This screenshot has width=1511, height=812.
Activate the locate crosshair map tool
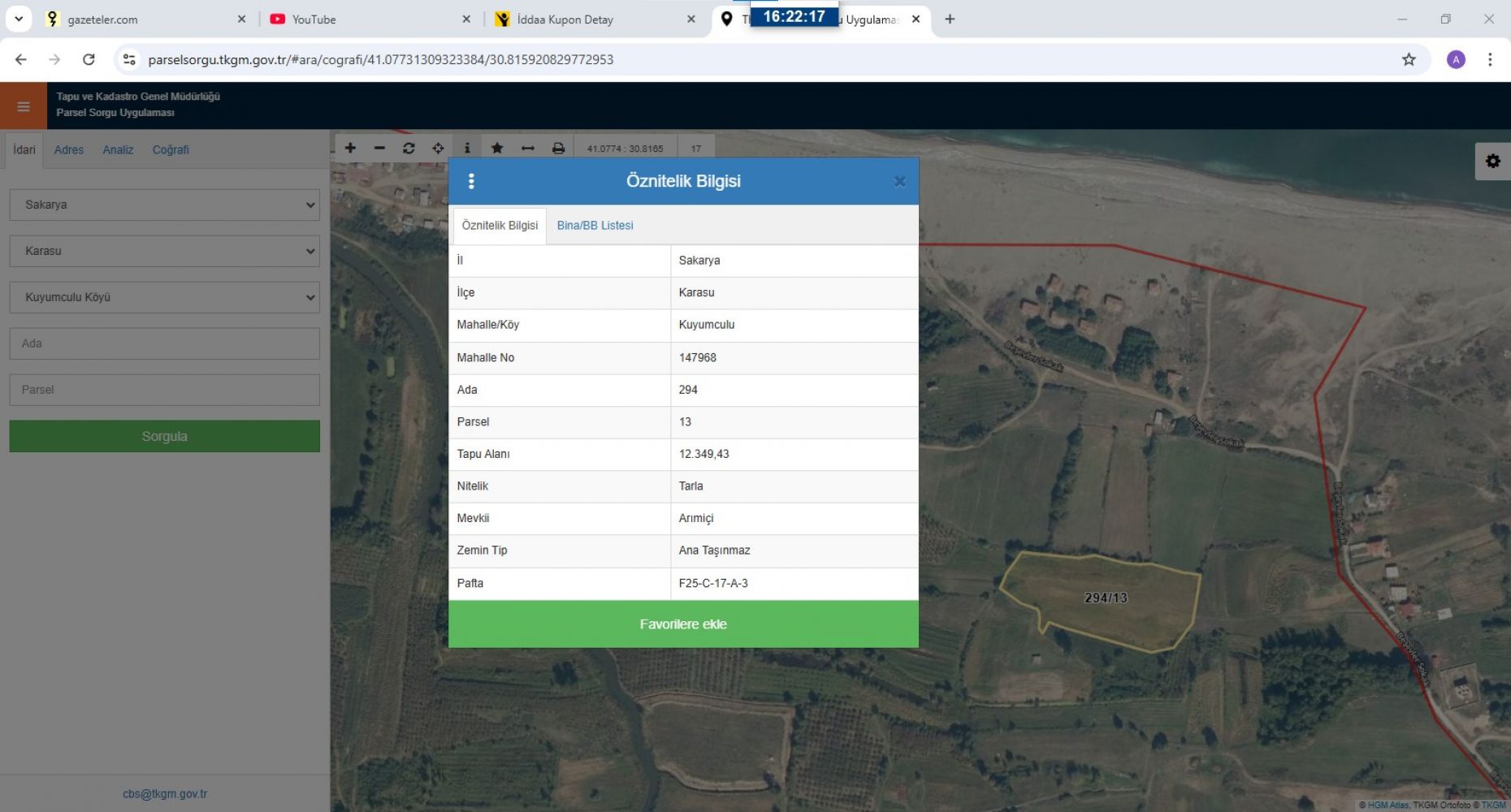(438, 148)
